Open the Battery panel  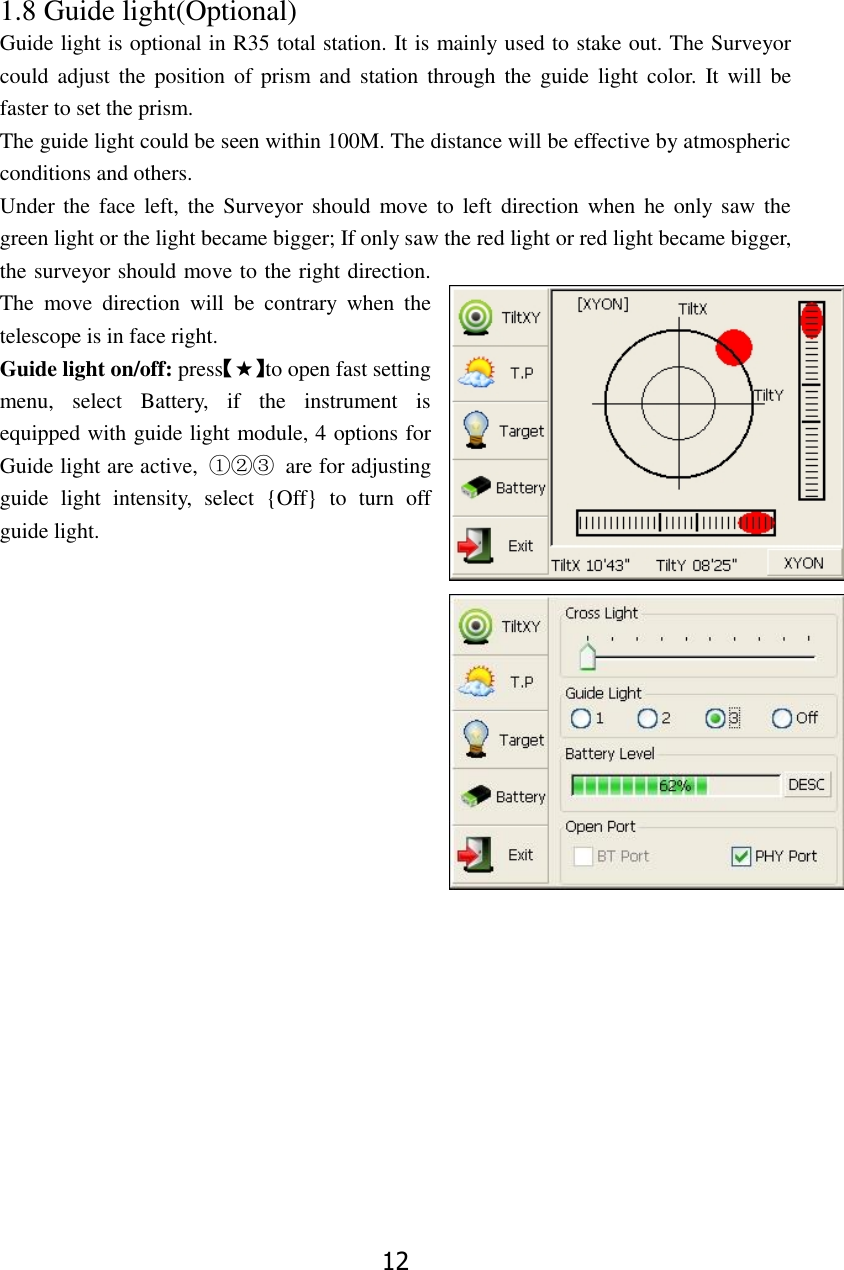coord(500,487)
